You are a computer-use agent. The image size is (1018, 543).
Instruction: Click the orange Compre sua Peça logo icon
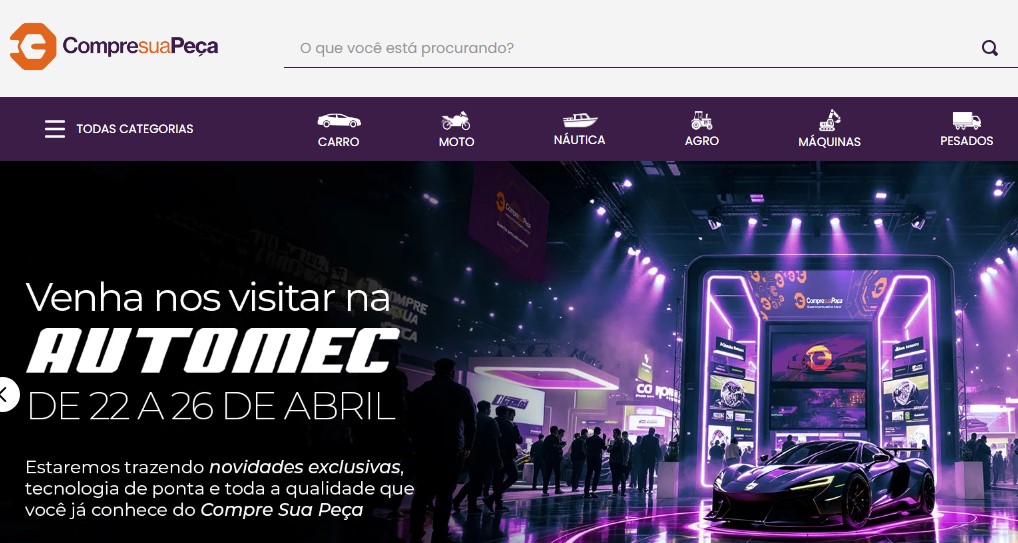tap(33, 46)
